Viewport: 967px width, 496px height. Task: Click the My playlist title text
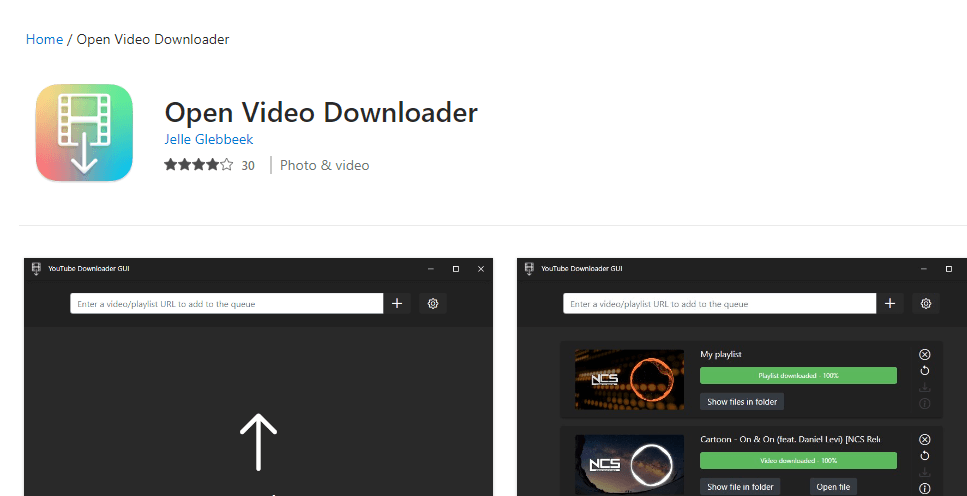(x=721, y=354)
